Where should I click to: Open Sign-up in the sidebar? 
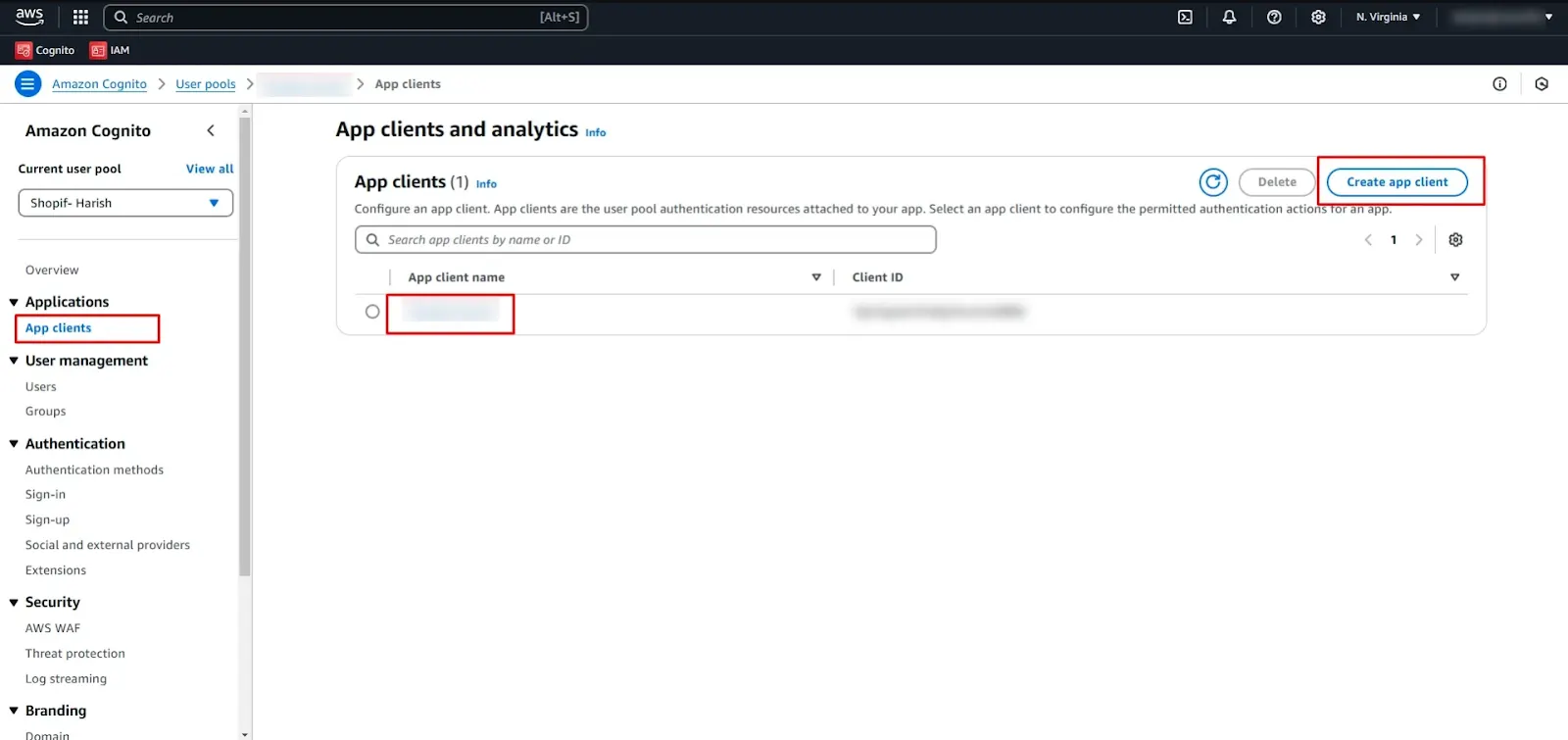point(47,520)
